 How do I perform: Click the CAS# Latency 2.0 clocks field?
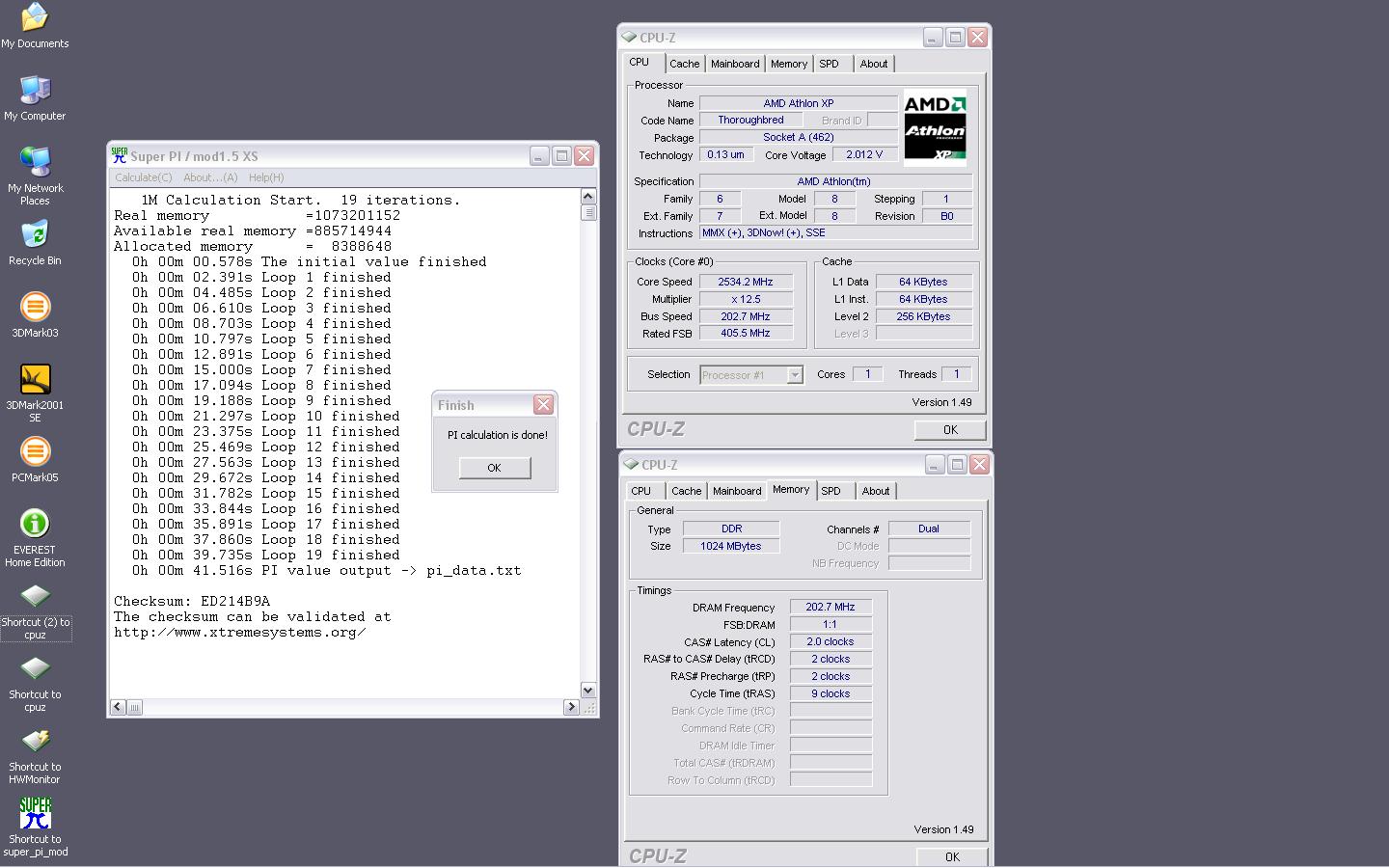click(x=831, y=641)
